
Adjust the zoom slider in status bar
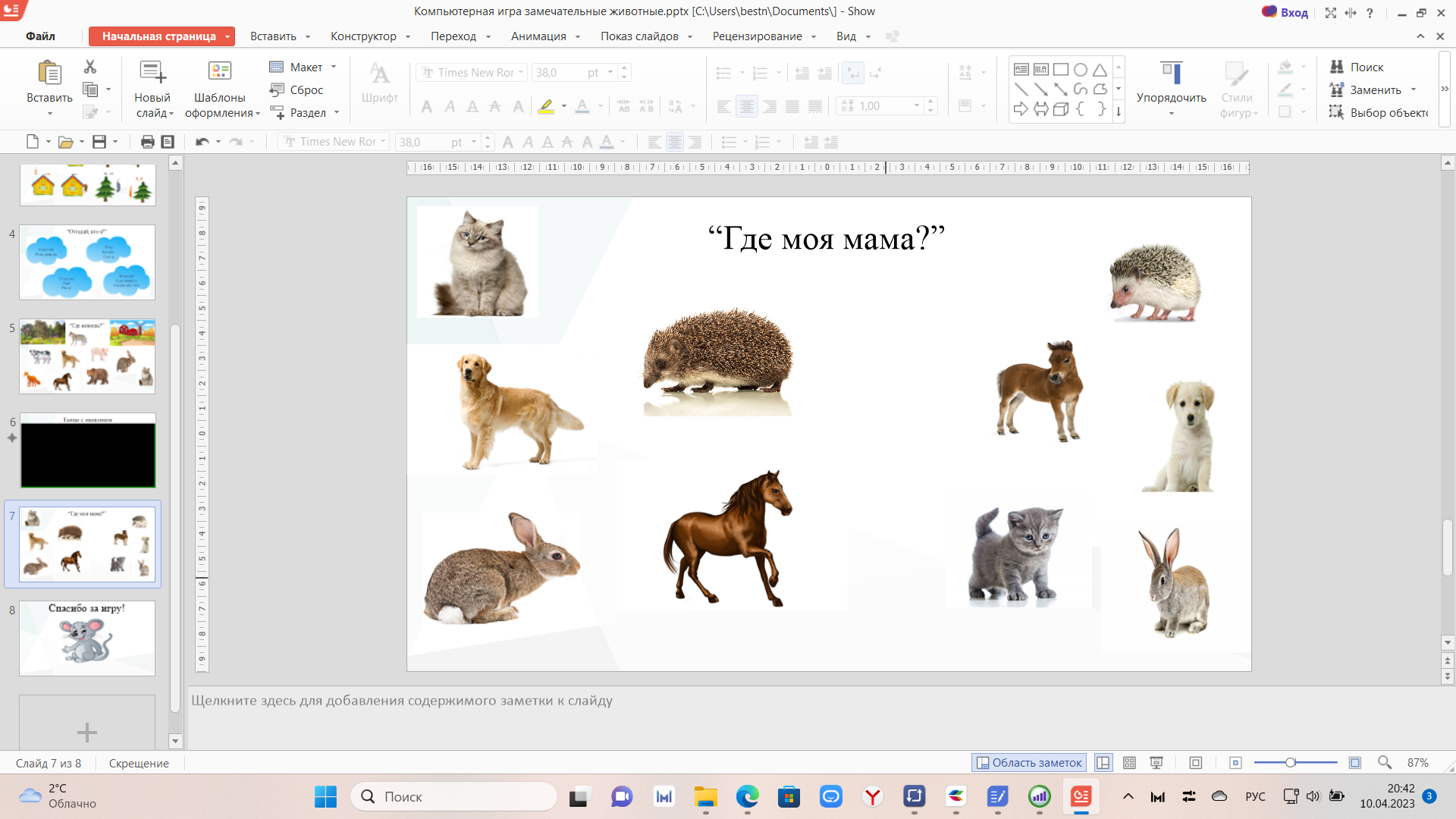click(x=1290, y=763)
